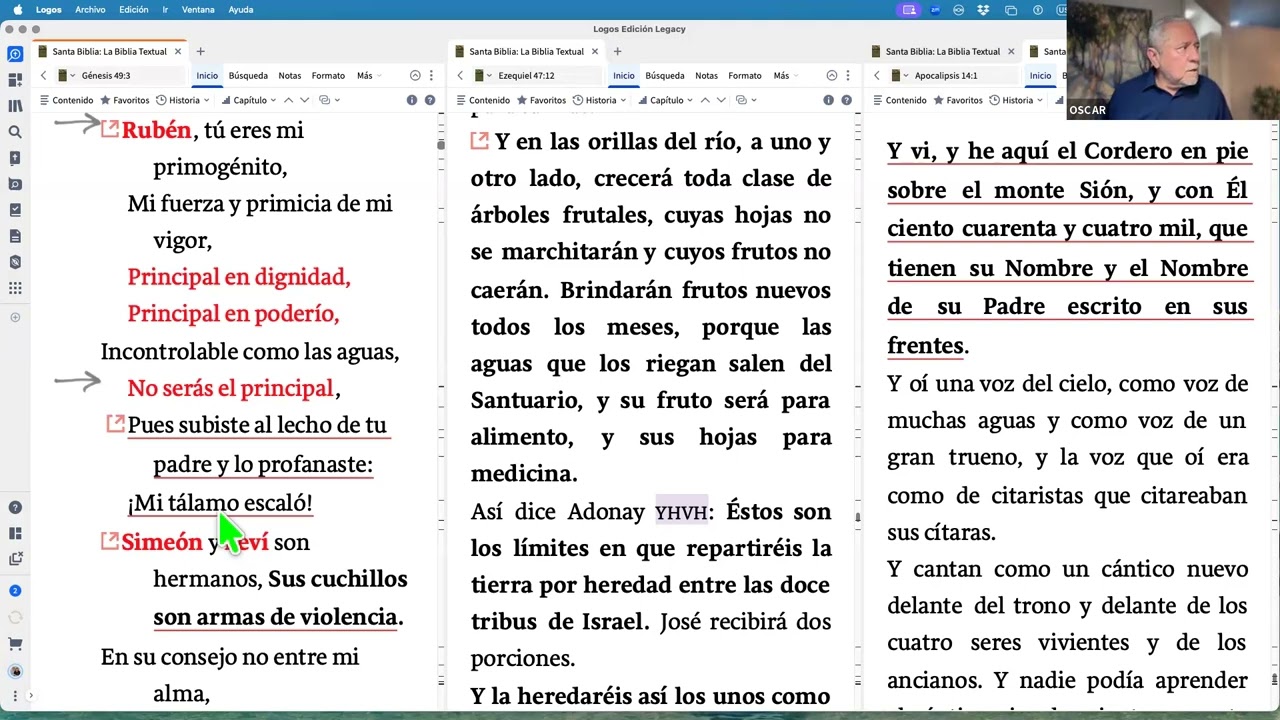Open Capítulo dropdown in Ezequiel panel
1280x720 pixels.
[x=665, y=100]
